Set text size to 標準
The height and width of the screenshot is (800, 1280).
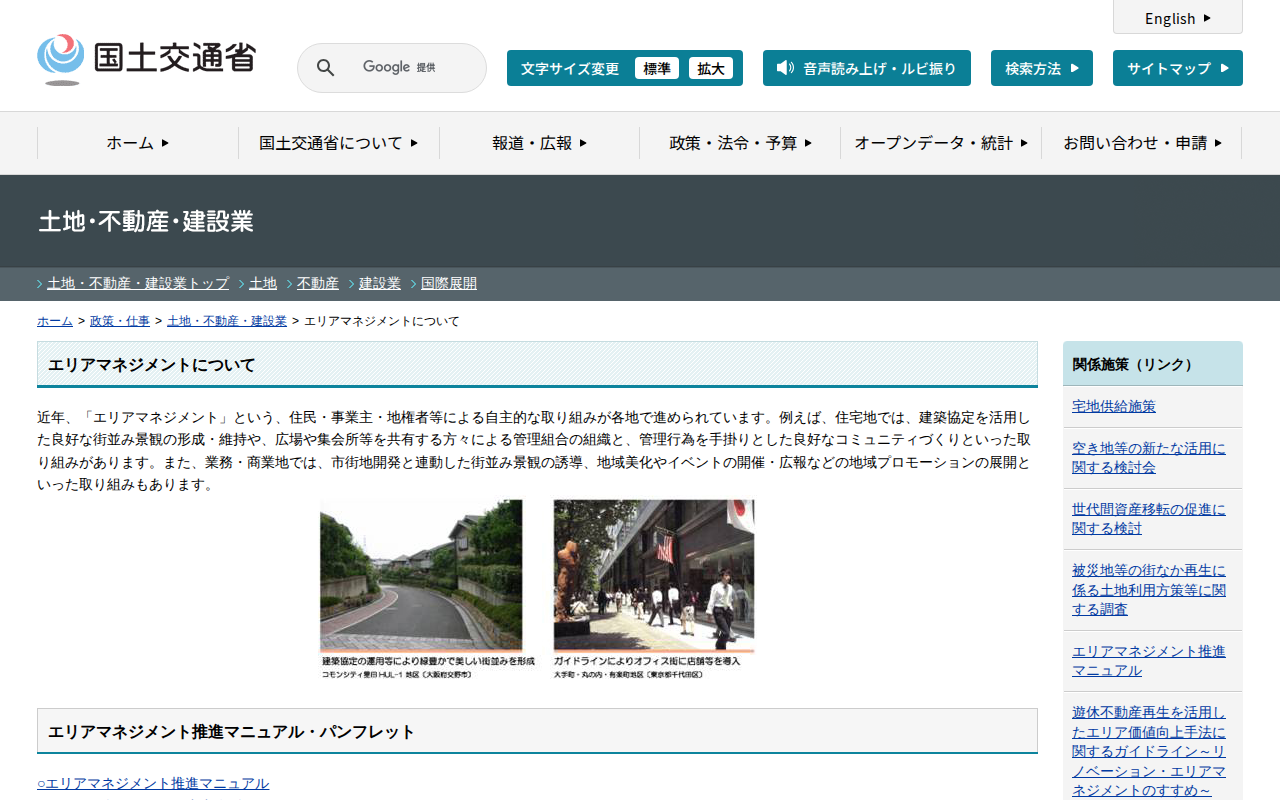(656, 68)
